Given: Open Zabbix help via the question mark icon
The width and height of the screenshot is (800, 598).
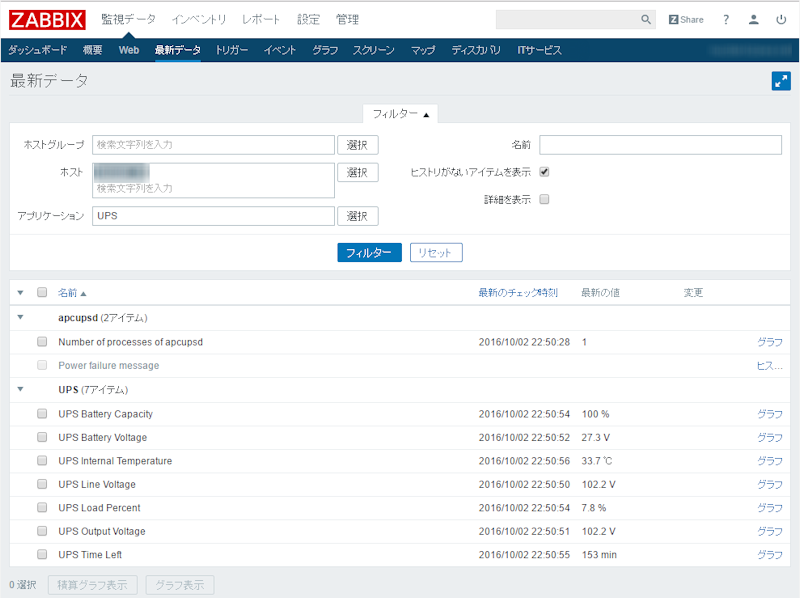Looking at the screenshot, I should coord(725,18).
